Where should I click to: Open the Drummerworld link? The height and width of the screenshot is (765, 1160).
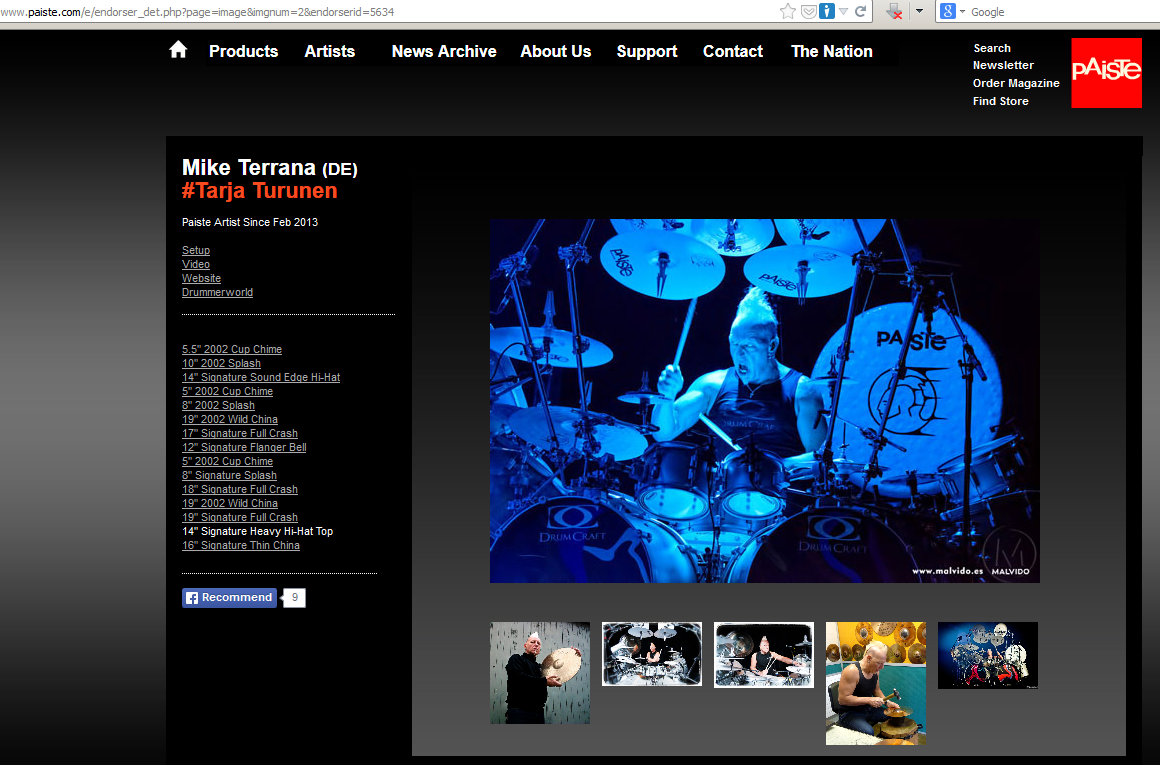(218, 292)
